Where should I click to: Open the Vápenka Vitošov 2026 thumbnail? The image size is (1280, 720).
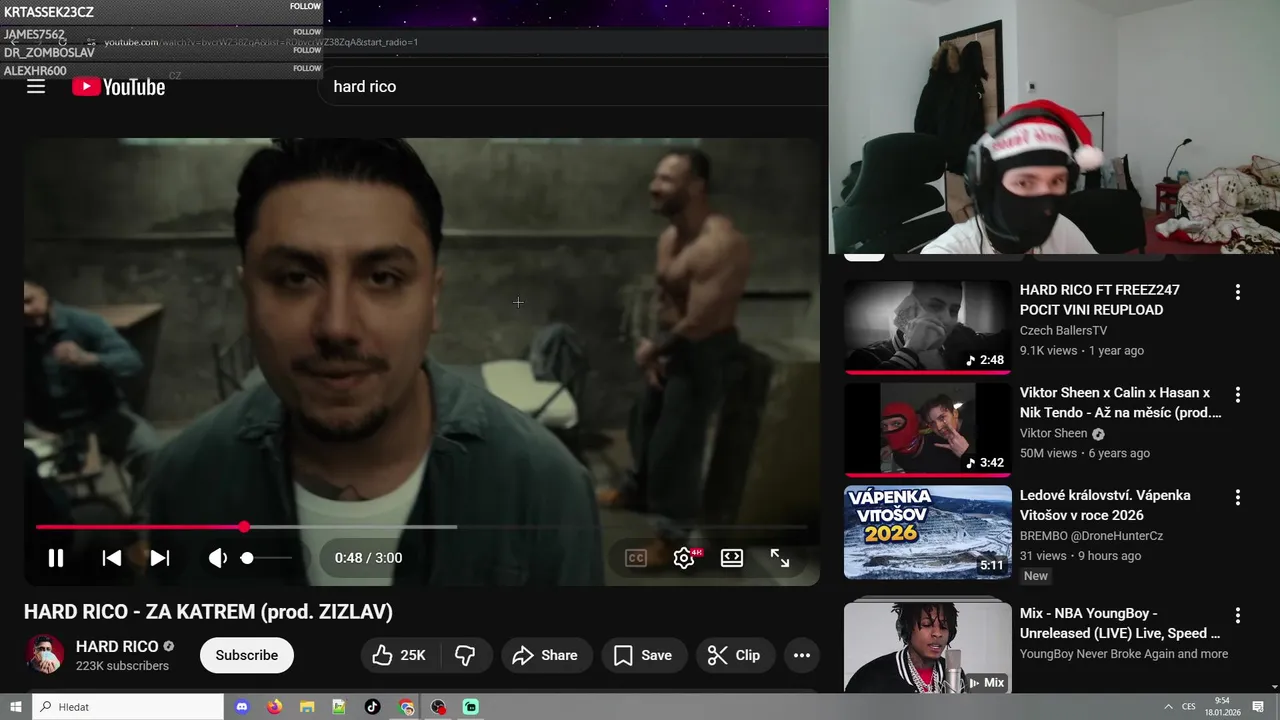pos(928,532)
